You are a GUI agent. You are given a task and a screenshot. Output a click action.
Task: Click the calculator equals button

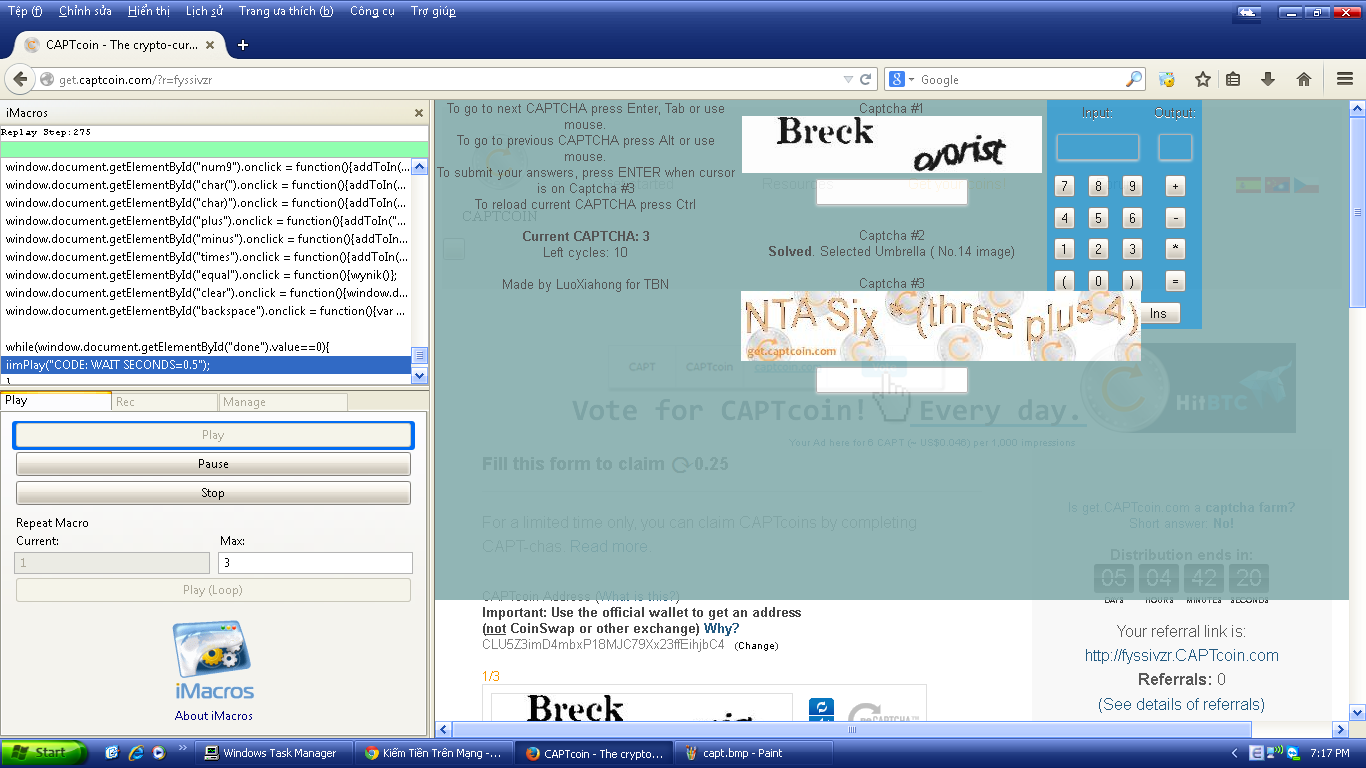1175,281
